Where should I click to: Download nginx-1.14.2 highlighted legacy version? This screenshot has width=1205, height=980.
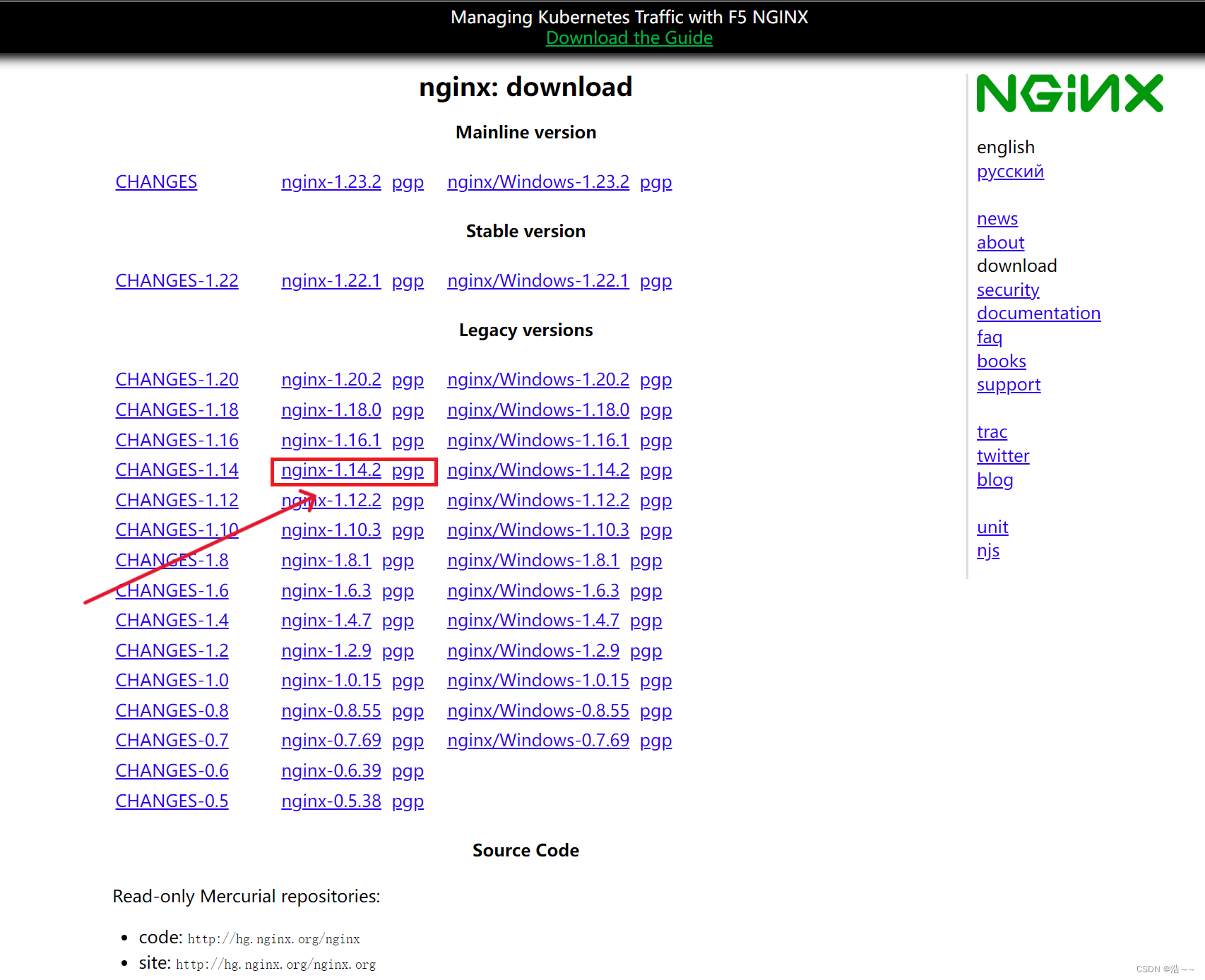(331, 470)
